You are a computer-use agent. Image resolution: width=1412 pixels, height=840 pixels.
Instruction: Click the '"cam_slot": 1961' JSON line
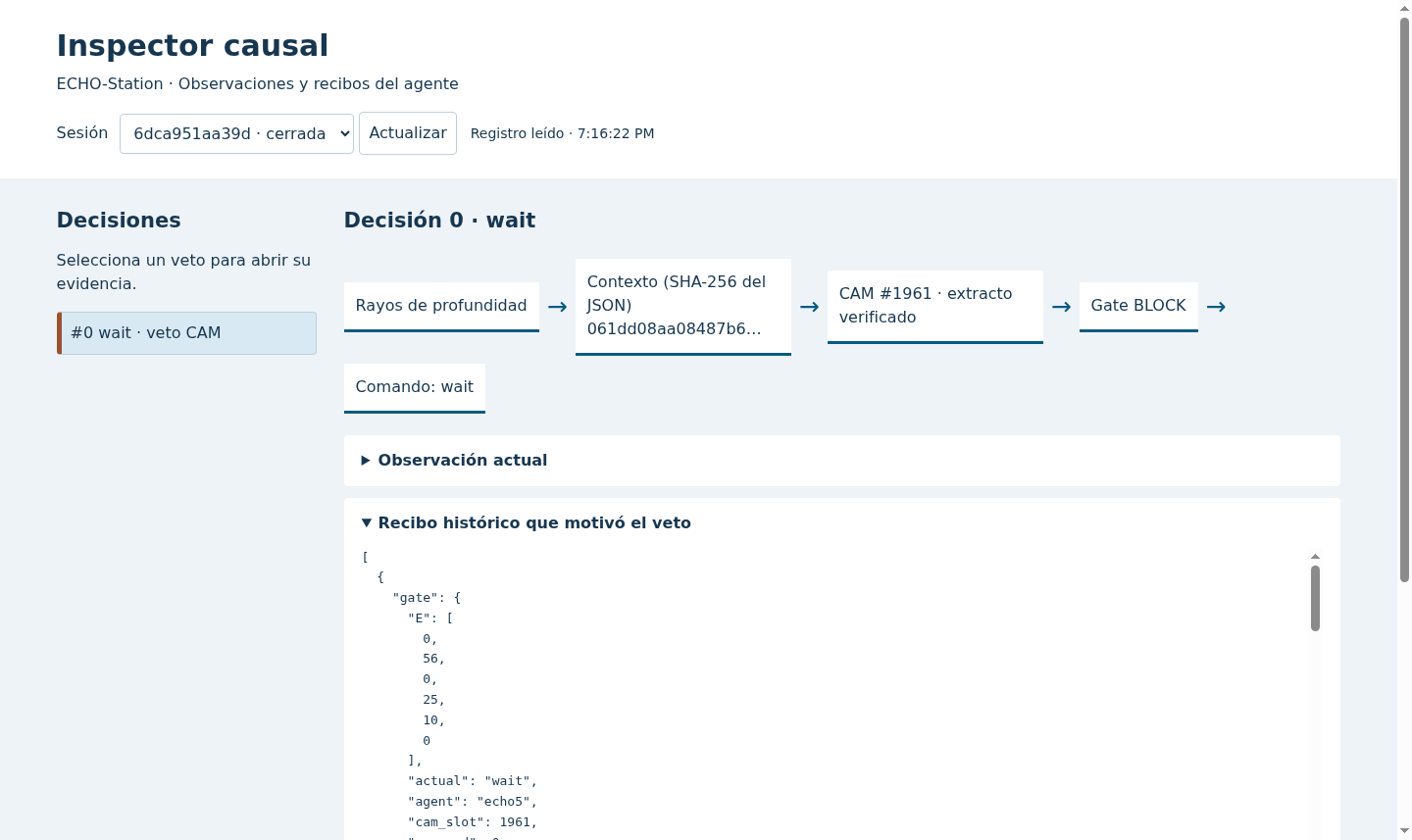pos(473,822)
